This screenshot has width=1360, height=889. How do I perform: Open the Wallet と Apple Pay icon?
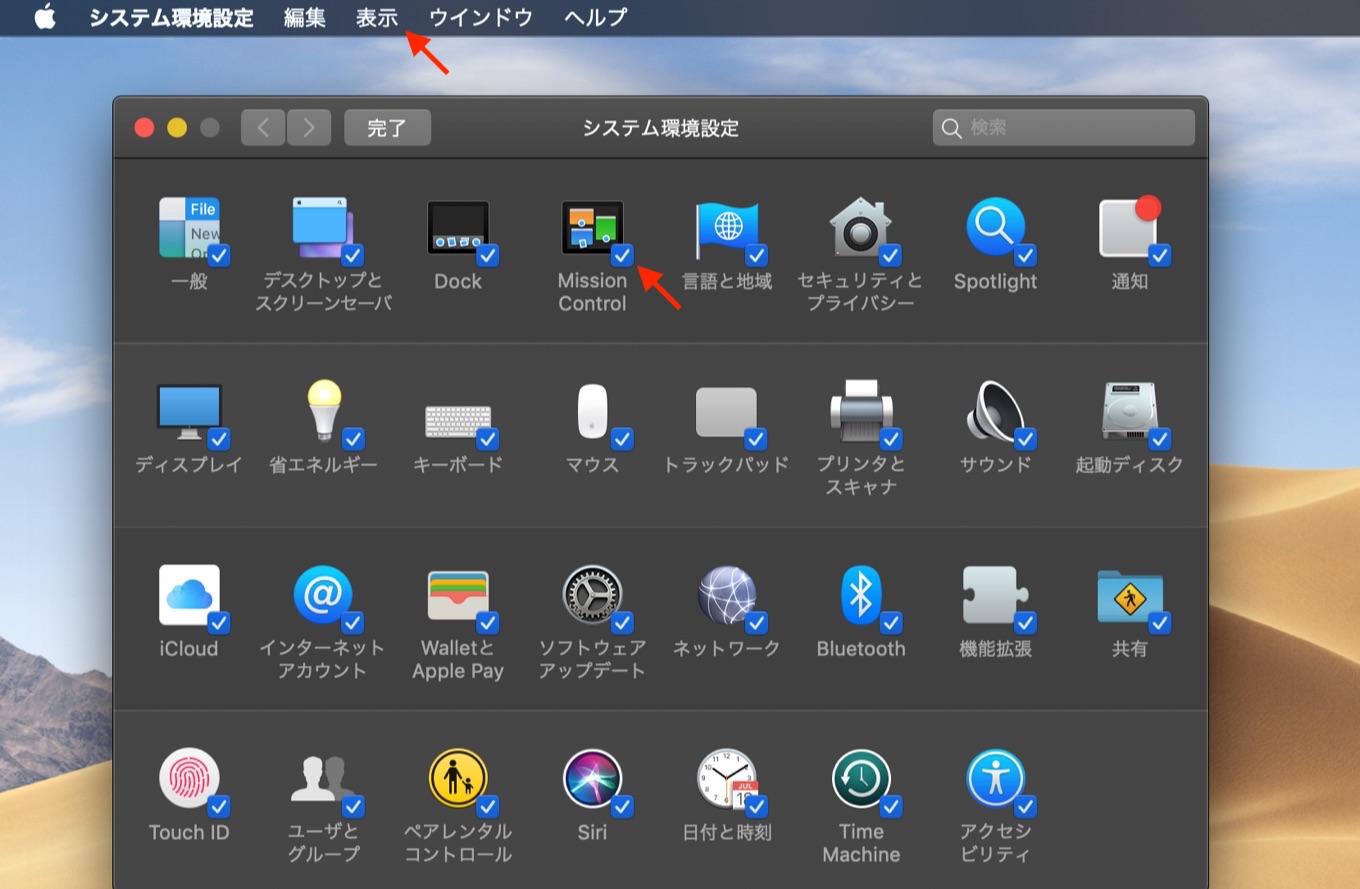(458, 597)
